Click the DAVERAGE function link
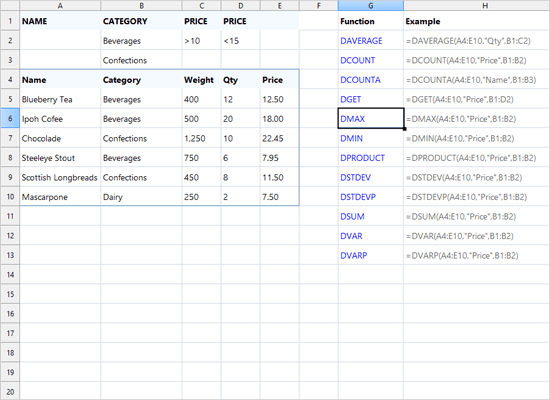Screen dimensions: 550x400 pyautogui.click(x=361, y=41)
